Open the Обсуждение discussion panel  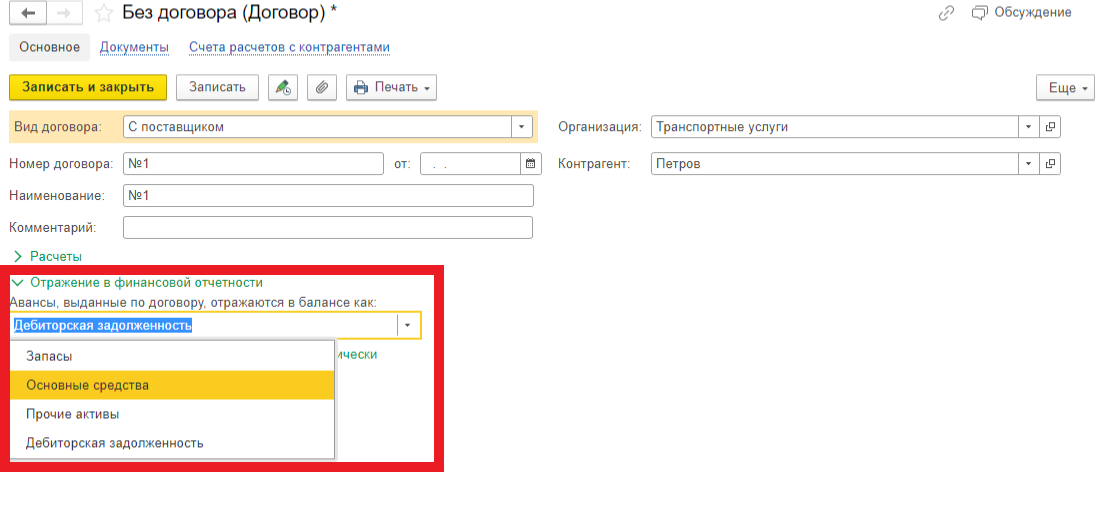click(1021, 13)
